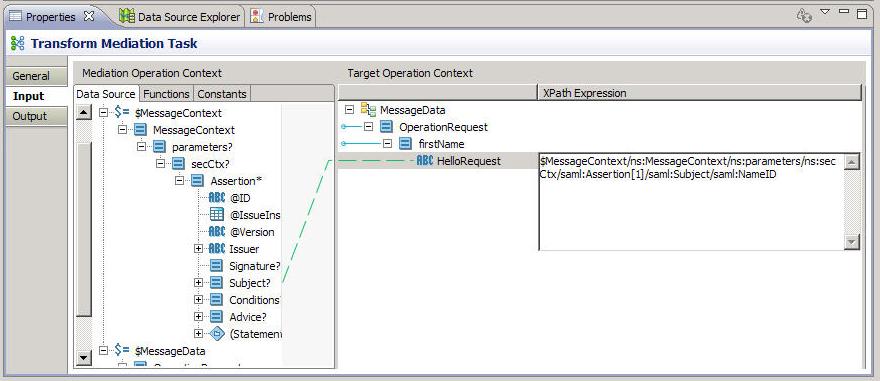Maximize the Properties view panel
Viewport: 880px width, 381px height.
(862, 13)
